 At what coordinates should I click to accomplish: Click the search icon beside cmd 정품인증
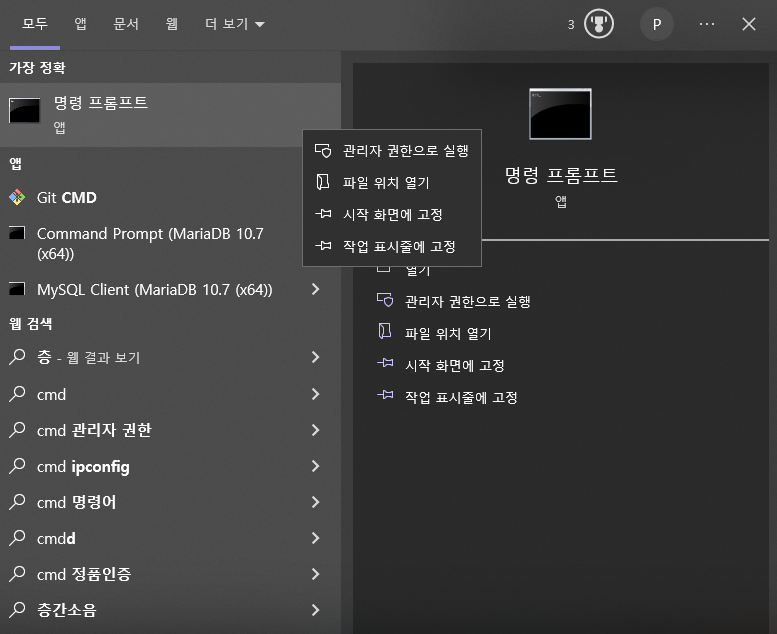[x=17, y=574]
